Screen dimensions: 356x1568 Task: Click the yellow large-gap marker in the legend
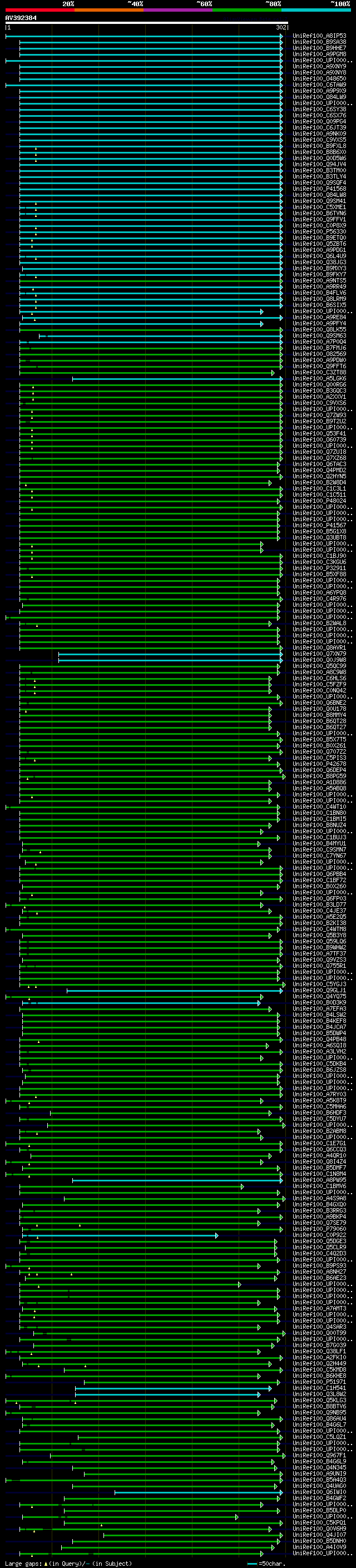[46, 1563]
